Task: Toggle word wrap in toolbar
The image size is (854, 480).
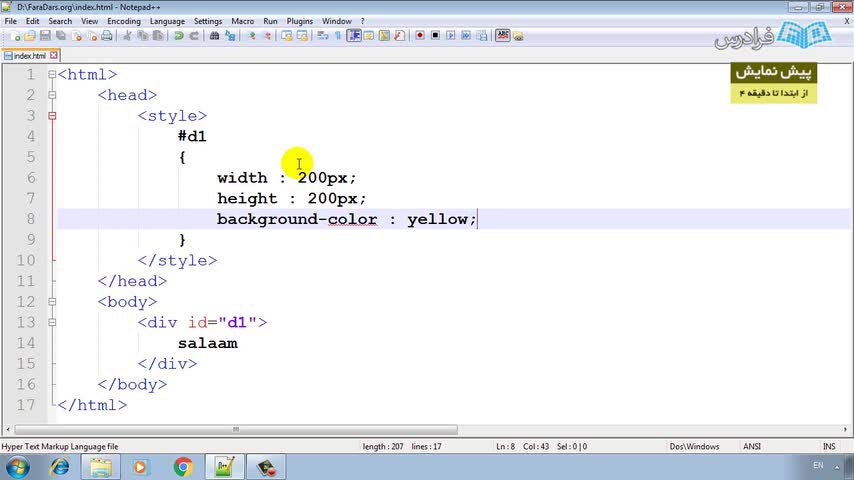Action: [322, 36]
